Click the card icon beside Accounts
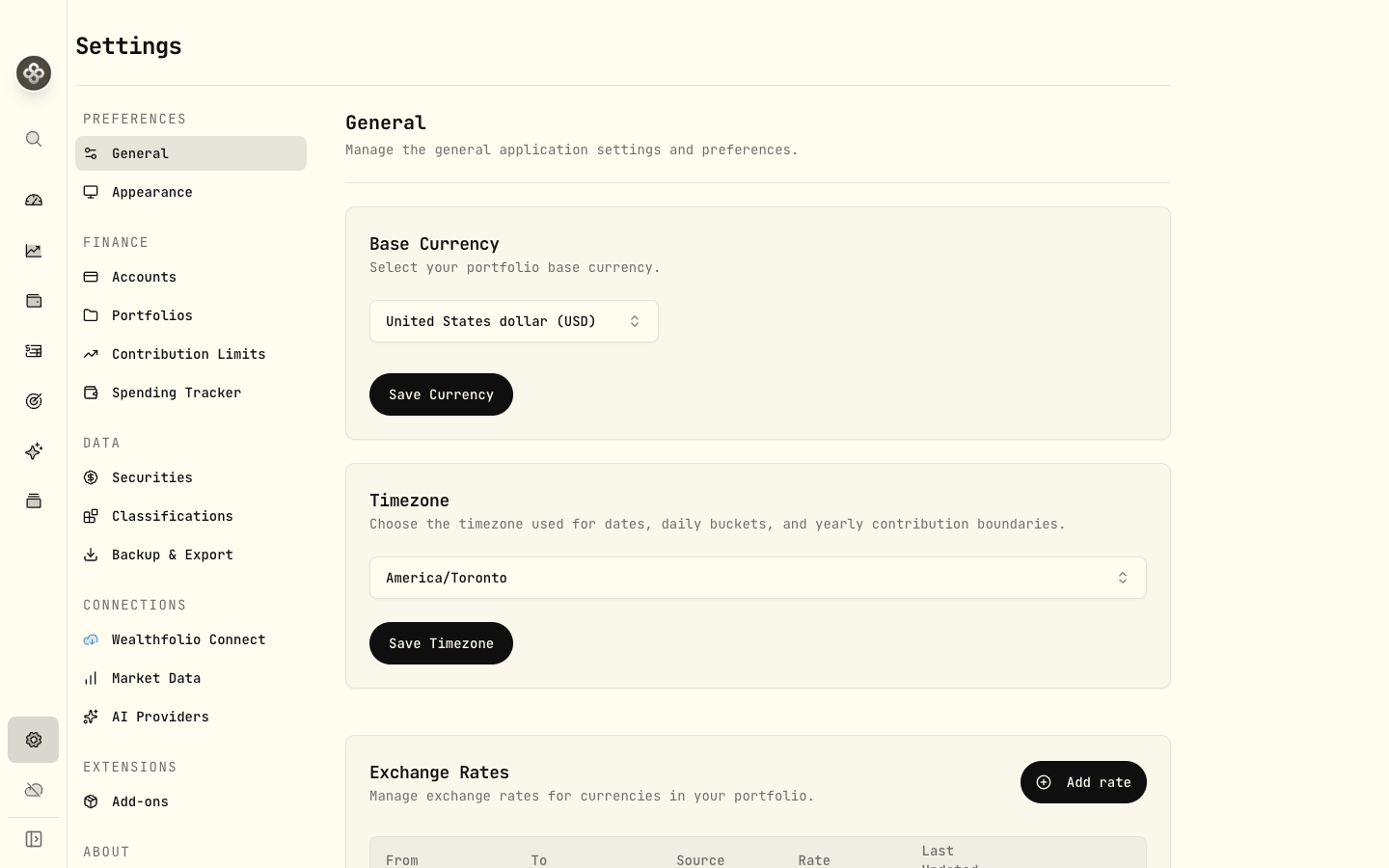The height and width of the screenshot is (868, 1389). [x=91, y=277]
